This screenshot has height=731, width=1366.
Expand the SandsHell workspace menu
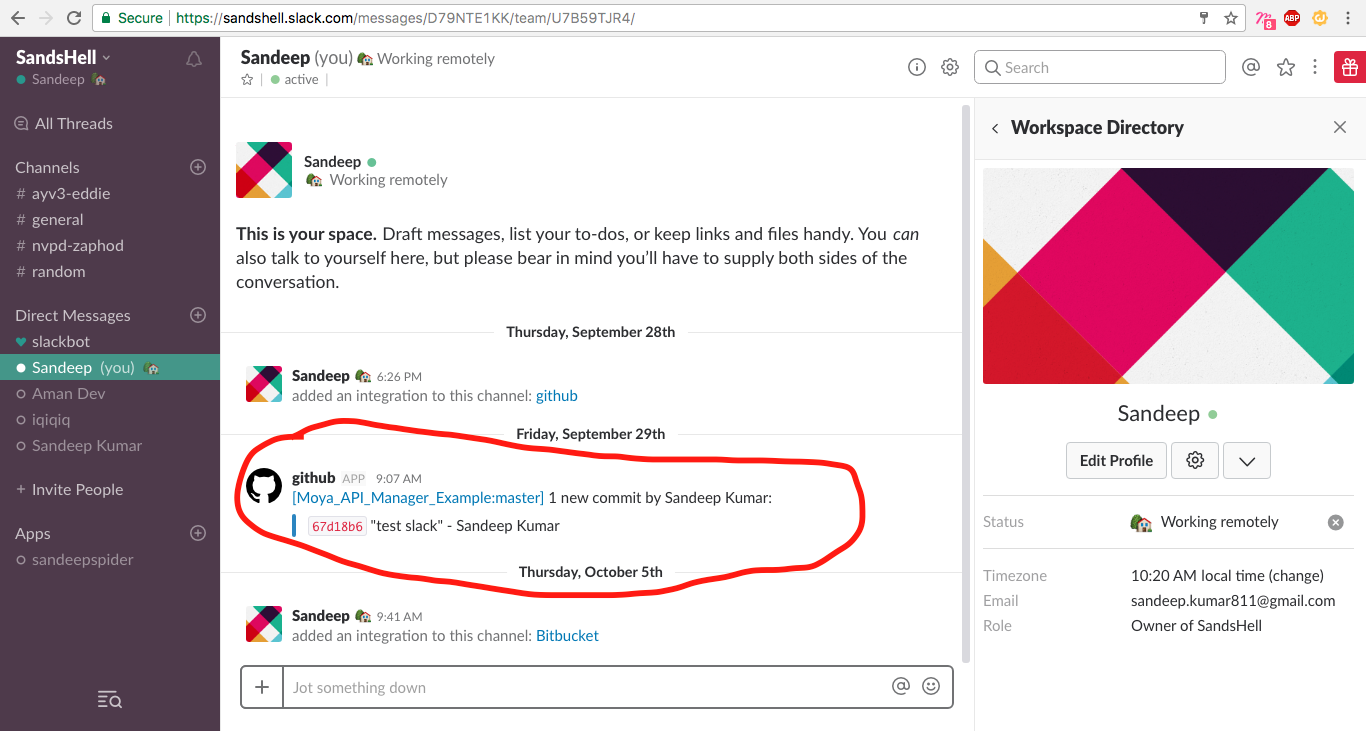point(64,57)
